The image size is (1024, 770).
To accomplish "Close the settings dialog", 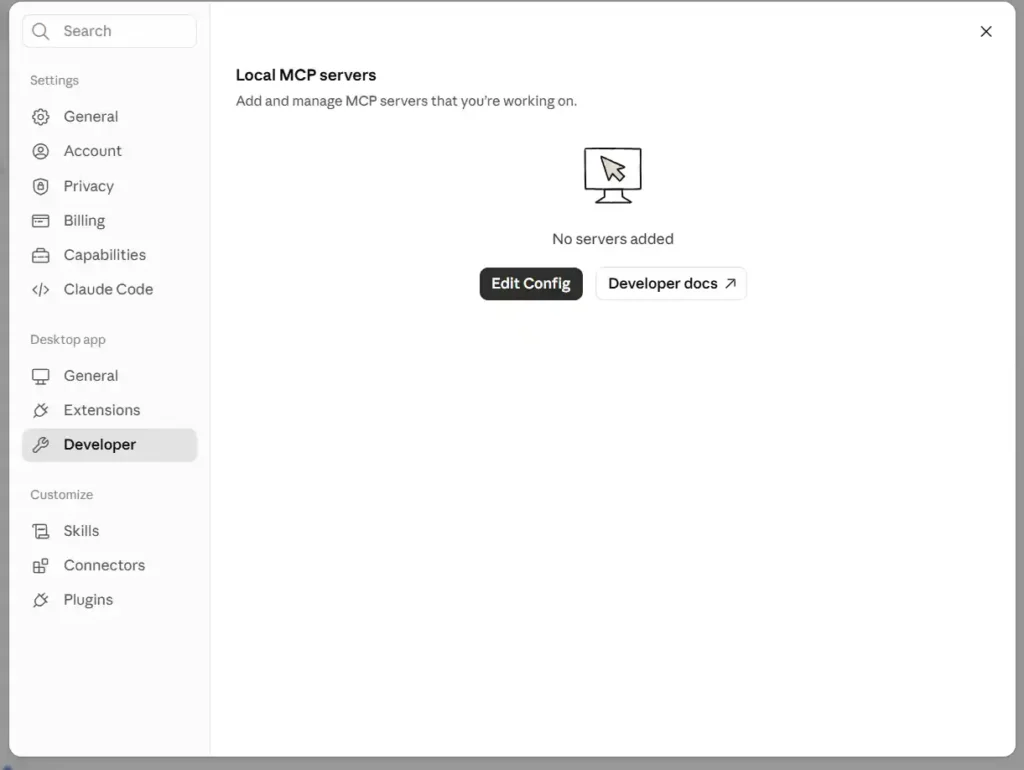I will click(x=986, y=31).
